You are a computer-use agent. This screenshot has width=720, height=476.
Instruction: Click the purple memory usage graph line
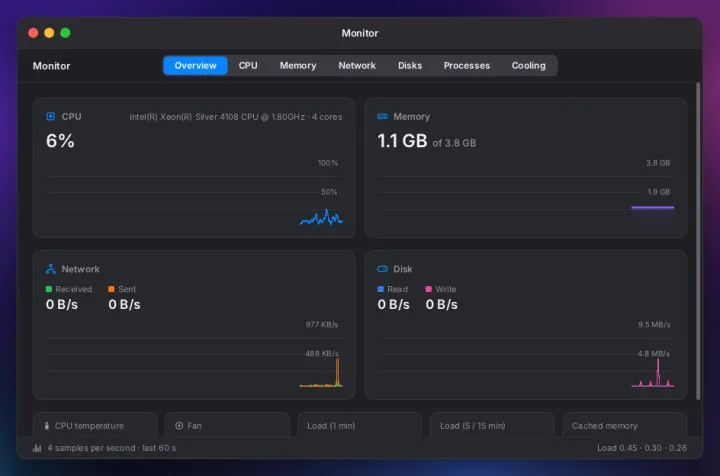point(652,207)
